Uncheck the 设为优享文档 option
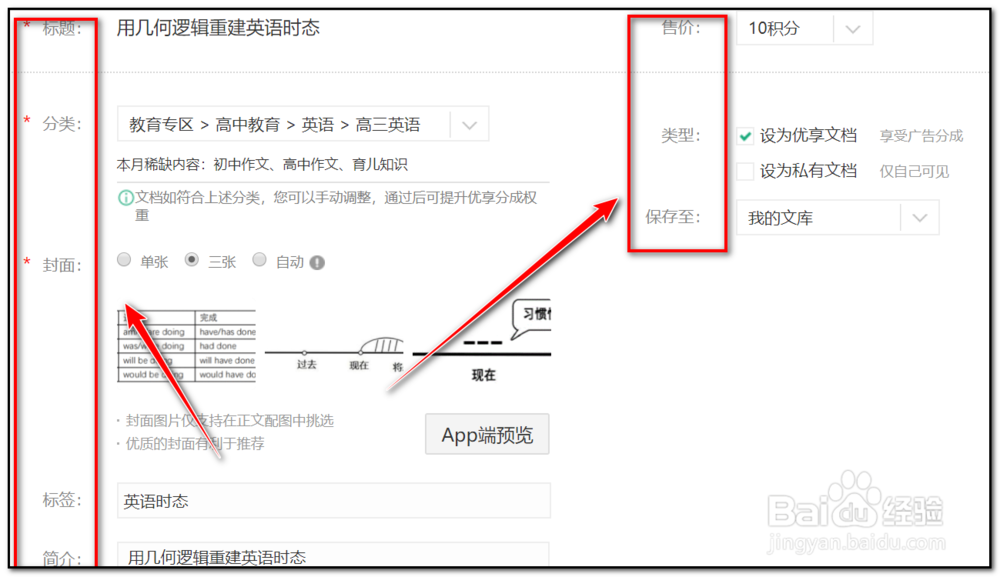Screen dimensions: 1000x577 (745, 134)
